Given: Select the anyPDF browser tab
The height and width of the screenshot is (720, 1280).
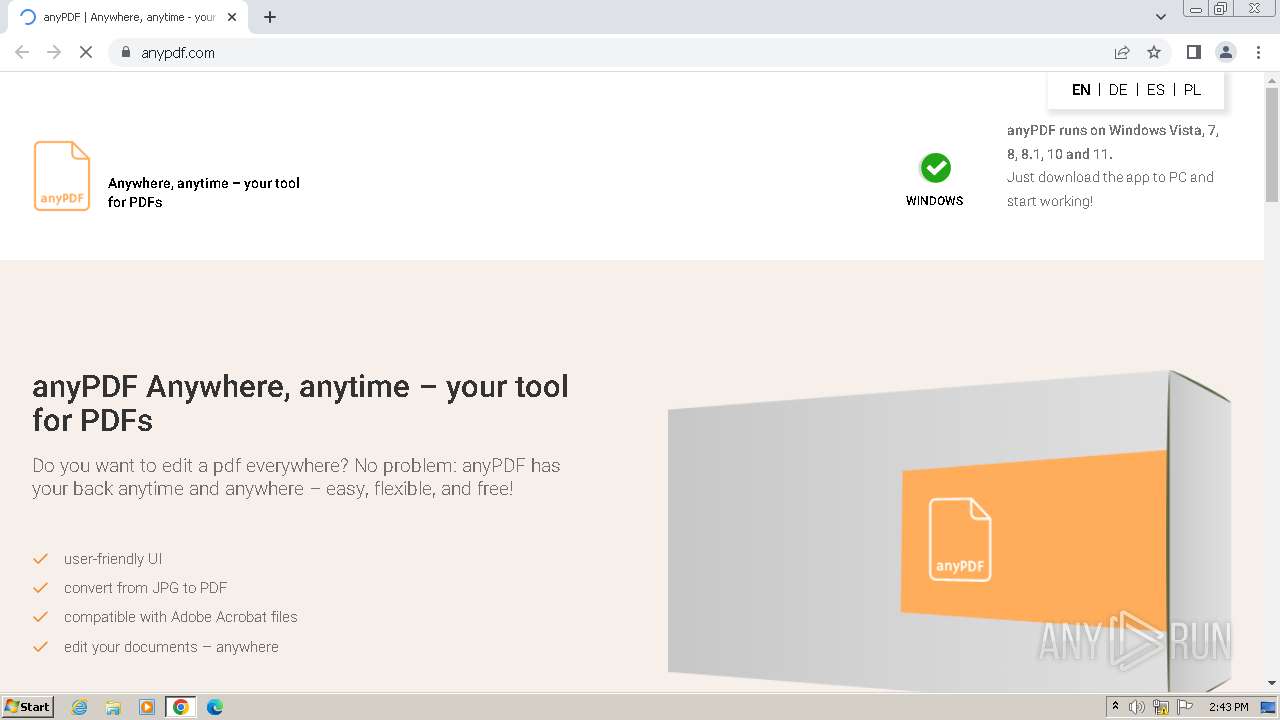Looking at the screenshot, I should click(128, 17).
